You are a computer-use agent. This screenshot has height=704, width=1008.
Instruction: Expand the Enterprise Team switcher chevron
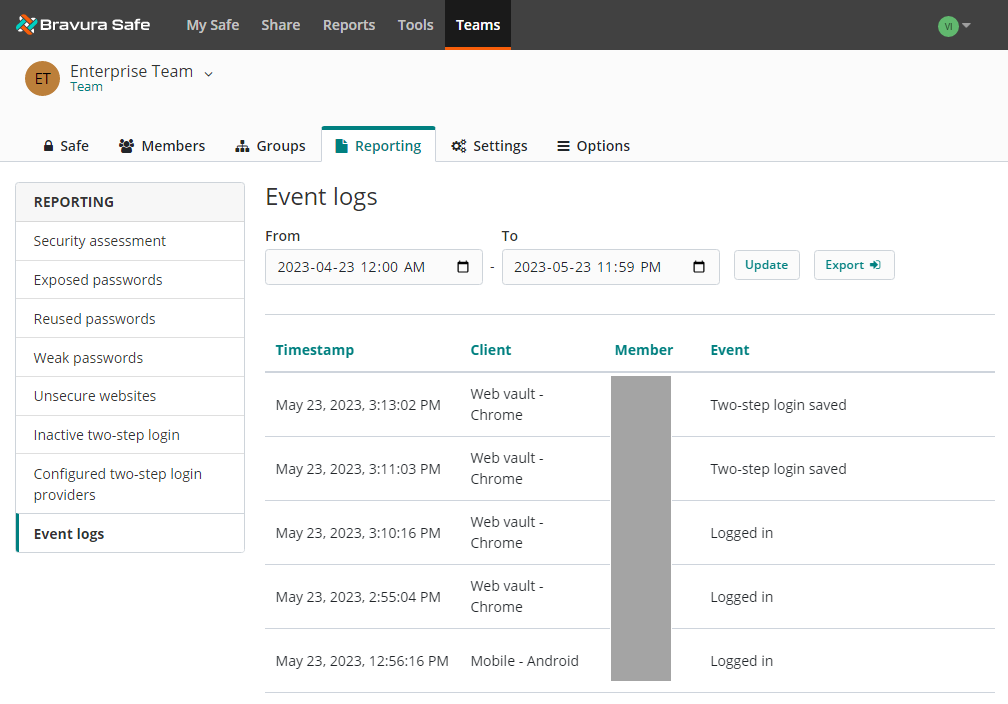(x=209, y=73)
